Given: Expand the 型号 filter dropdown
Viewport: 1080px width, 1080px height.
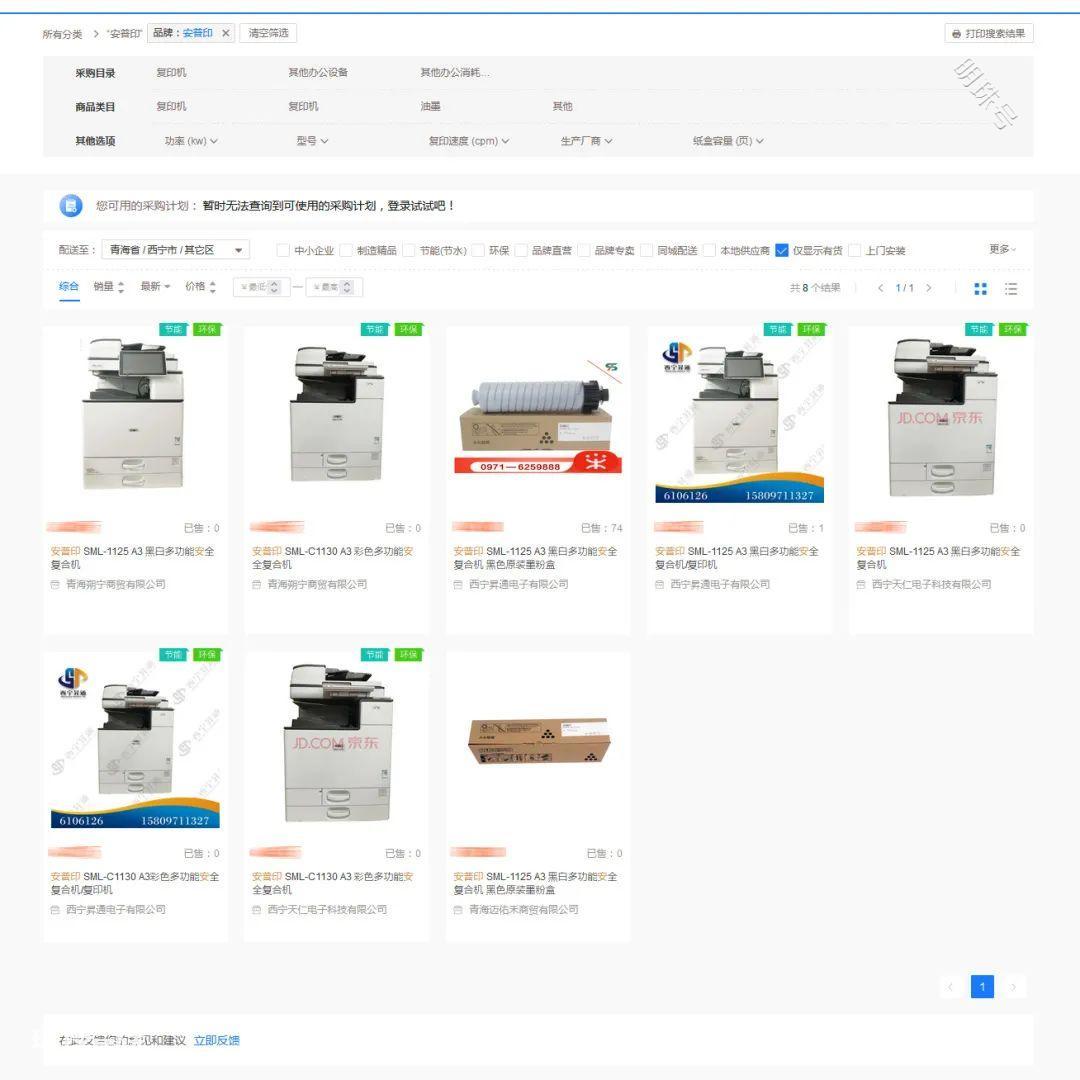Looking at the screenshot, I should coord(312,141).
